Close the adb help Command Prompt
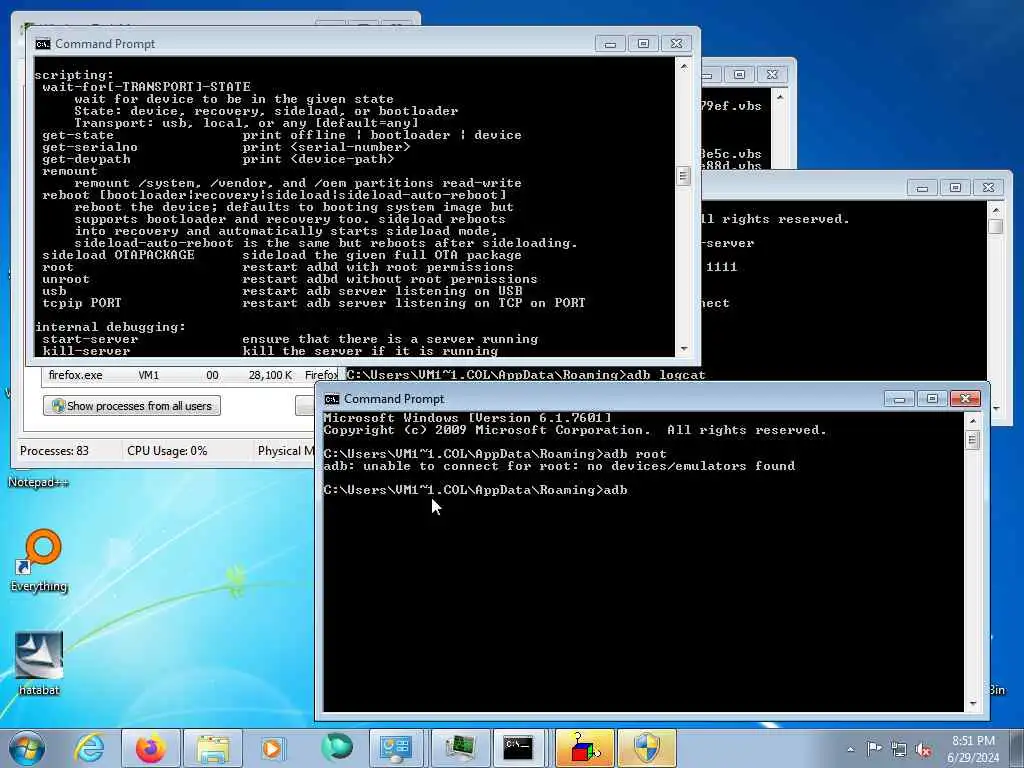The width and height of the screenshot is (1024, 768). [677, 44]
